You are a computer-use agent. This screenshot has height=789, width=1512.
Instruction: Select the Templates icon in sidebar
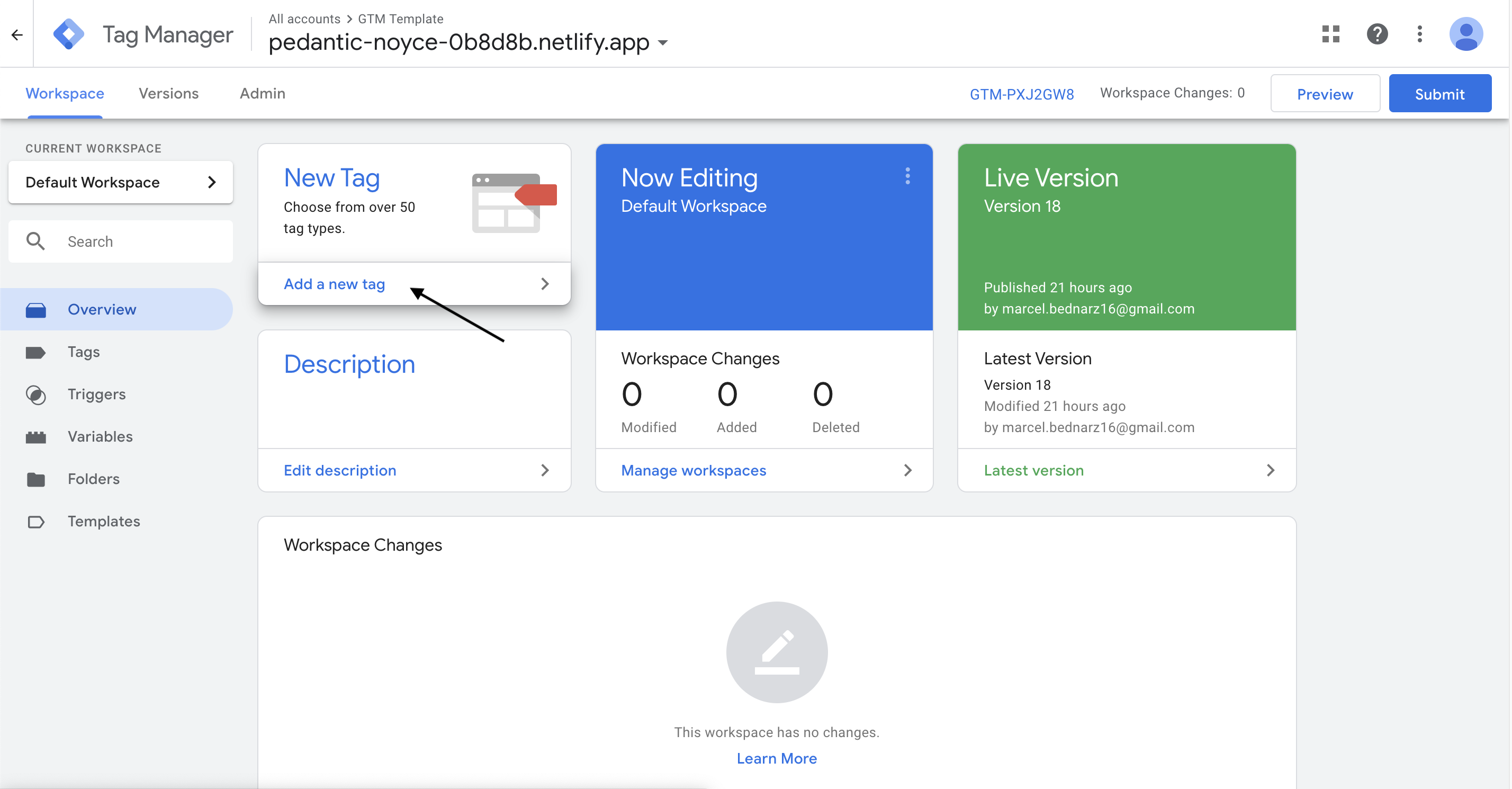coord(36,521)
